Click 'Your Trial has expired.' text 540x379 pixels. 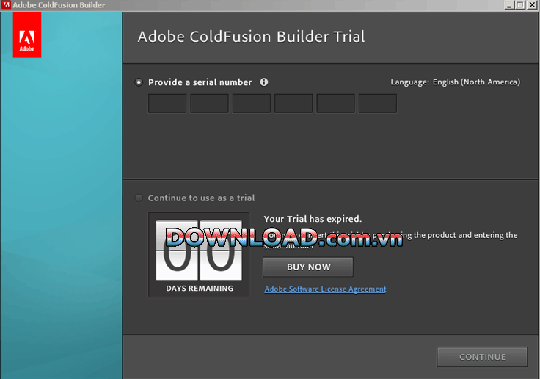[313, 219]
